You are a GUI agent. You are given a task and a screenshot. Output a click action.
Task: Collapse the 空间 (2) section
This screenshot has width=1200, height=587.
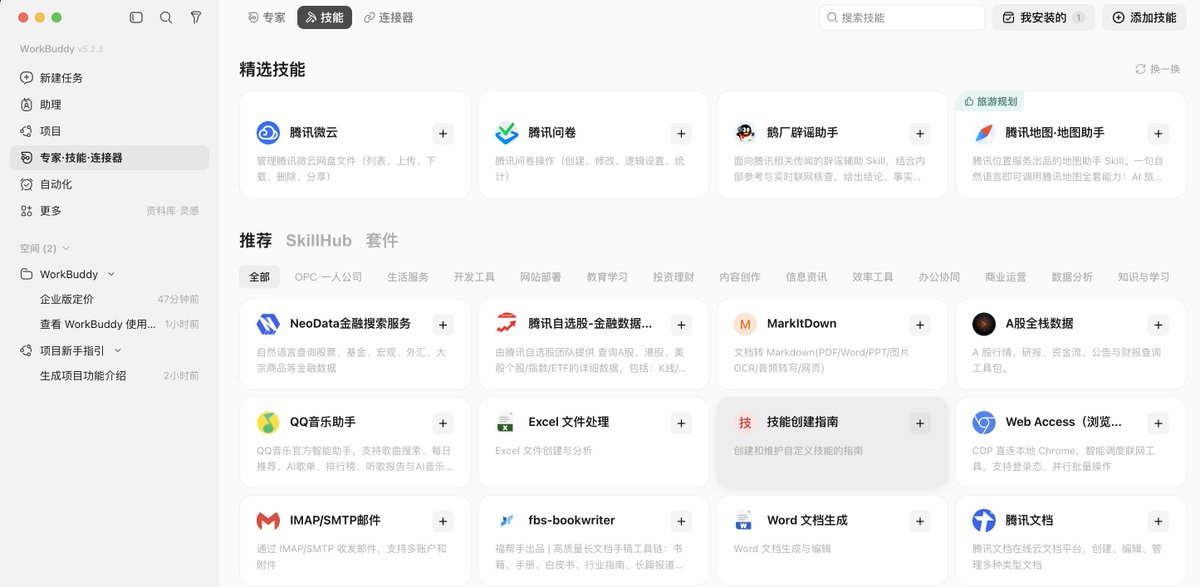pyautogui.click(x=66, y=248)
